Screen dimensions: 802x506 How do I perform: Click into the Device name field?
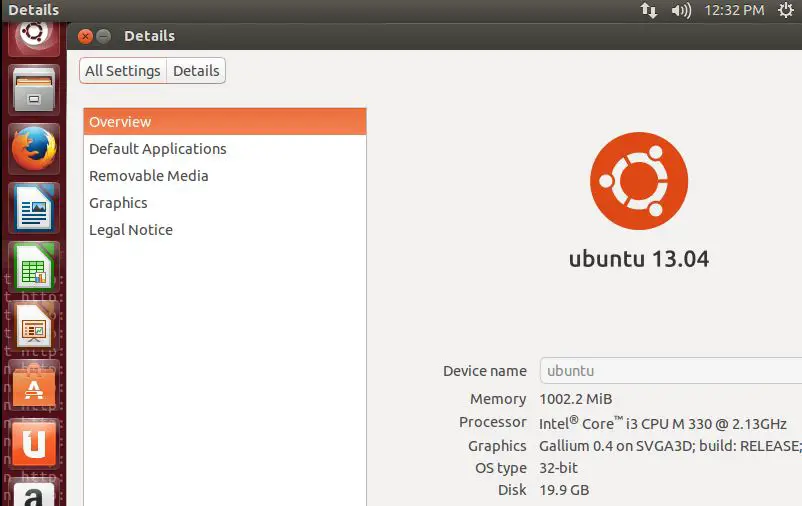point(671,370)
